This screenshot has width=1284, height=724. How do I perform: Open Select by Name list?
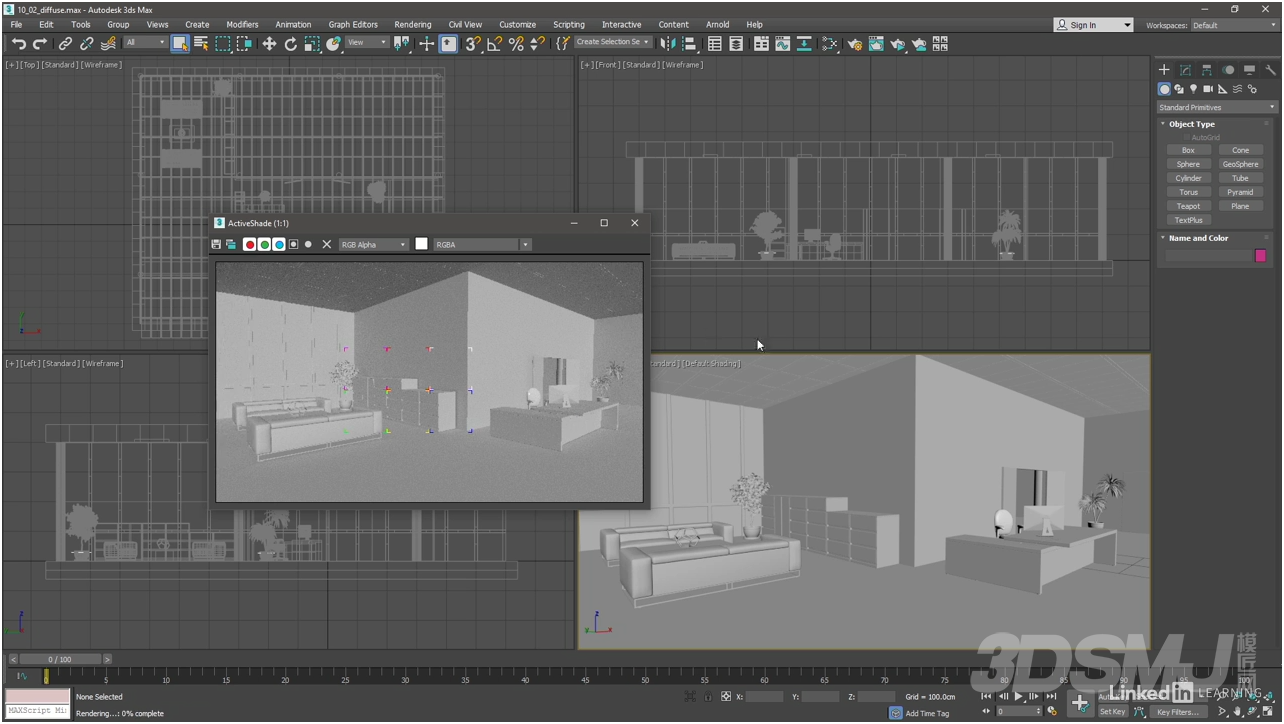(201, 44)
